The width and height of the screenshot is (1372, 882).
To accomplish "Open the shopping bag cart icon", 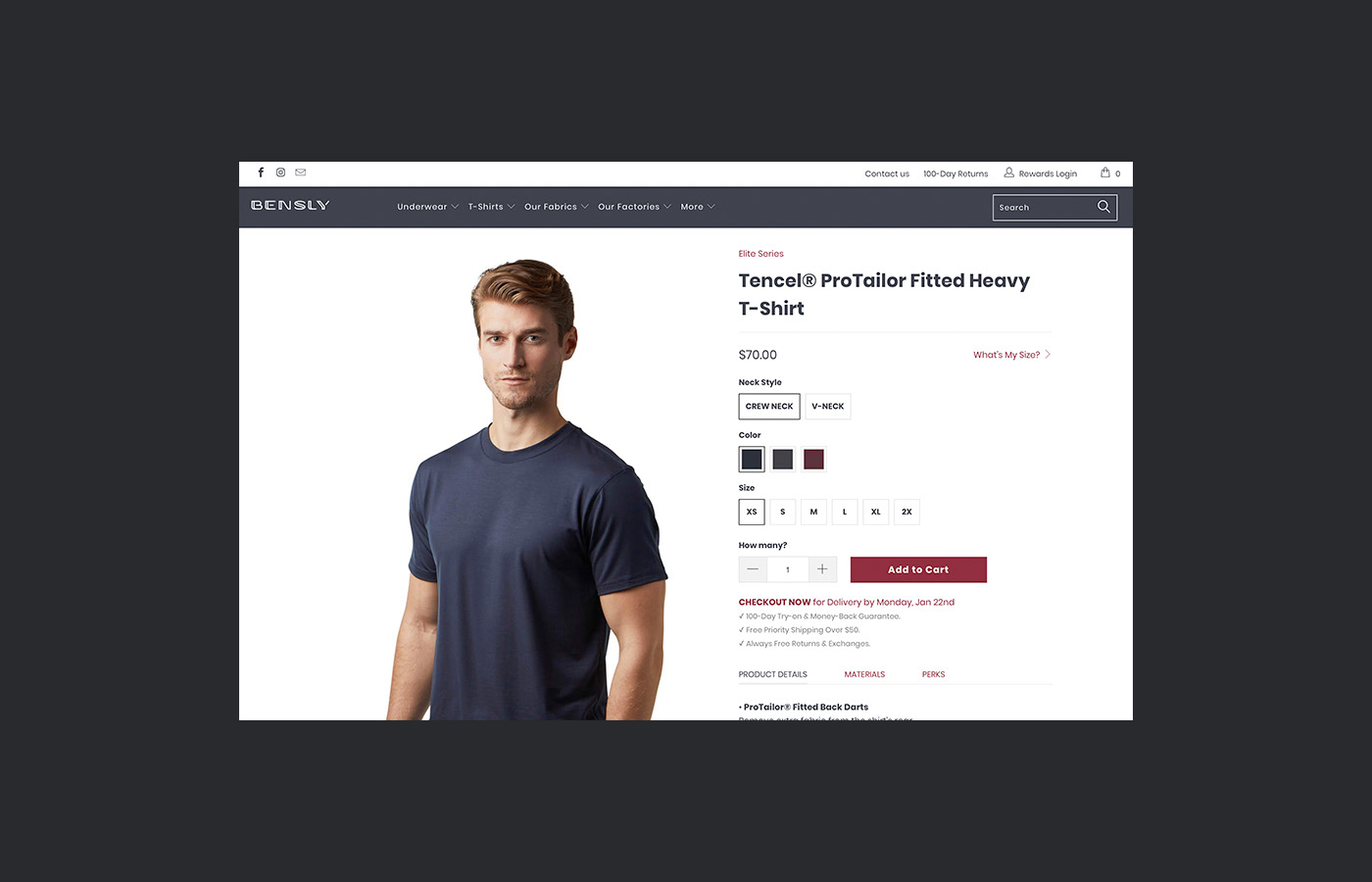I will pyautogui.click(x=1105, y=172).
